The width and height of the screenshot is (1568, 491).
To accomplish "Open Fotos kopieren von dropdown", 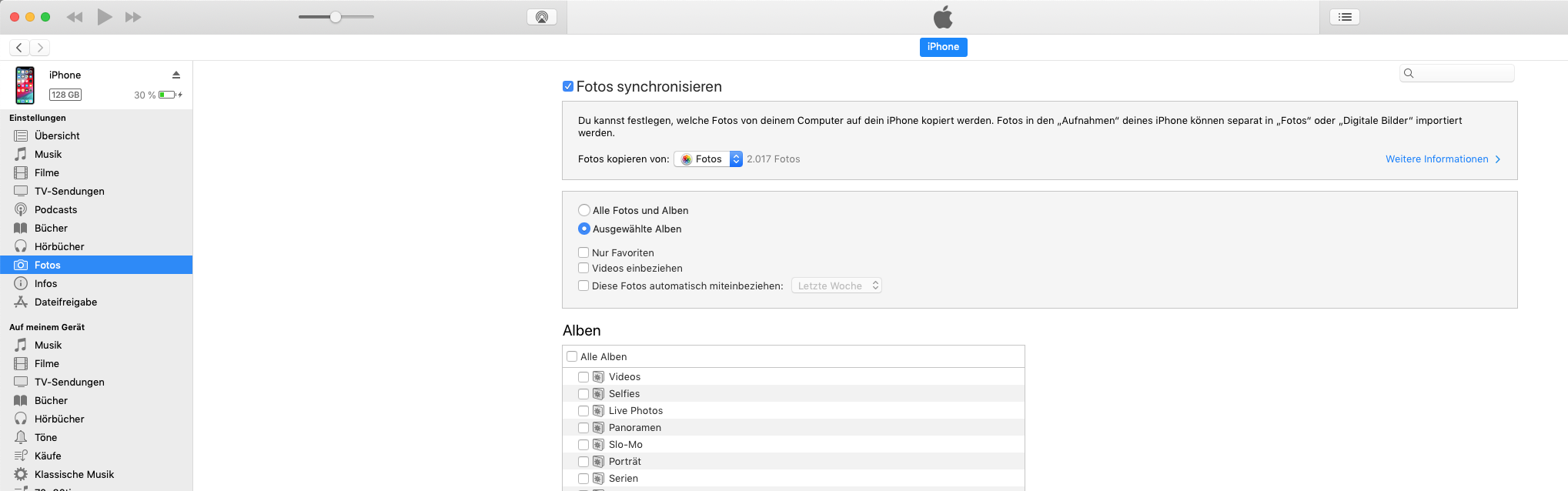I will pos(708,159).
